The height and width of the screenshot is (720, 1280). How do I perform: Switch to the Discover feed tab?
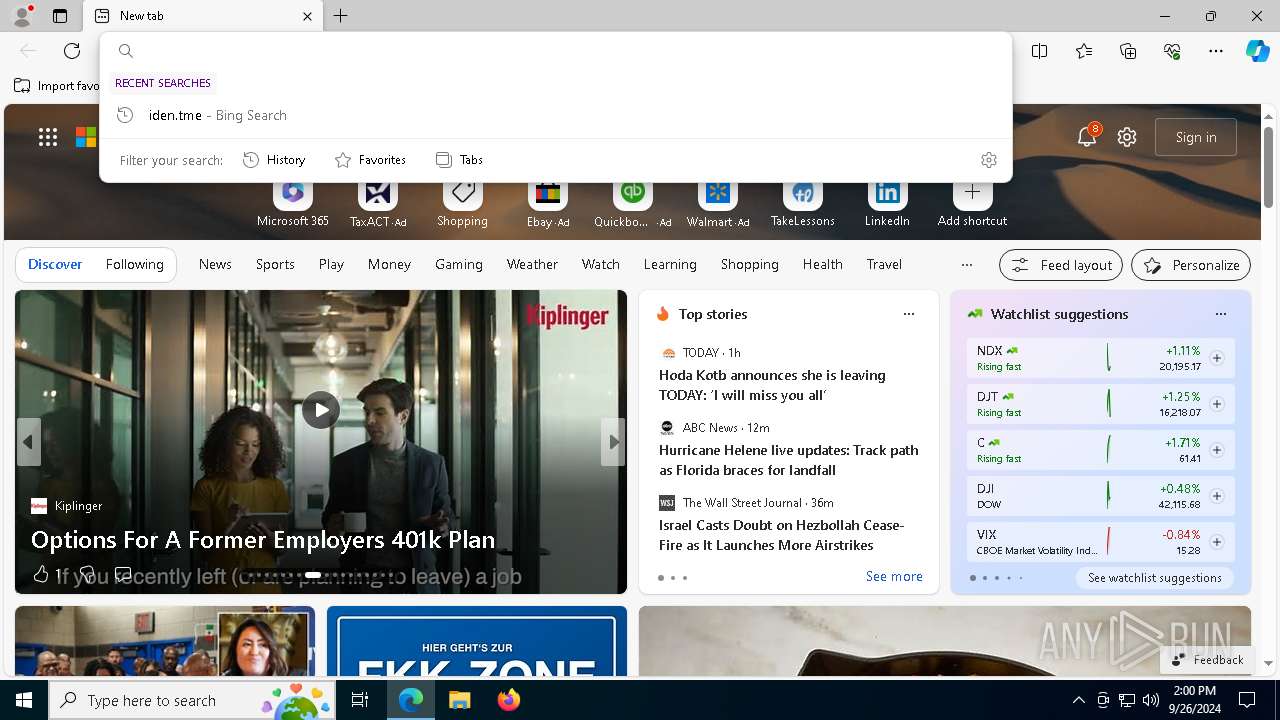point(55,264)
